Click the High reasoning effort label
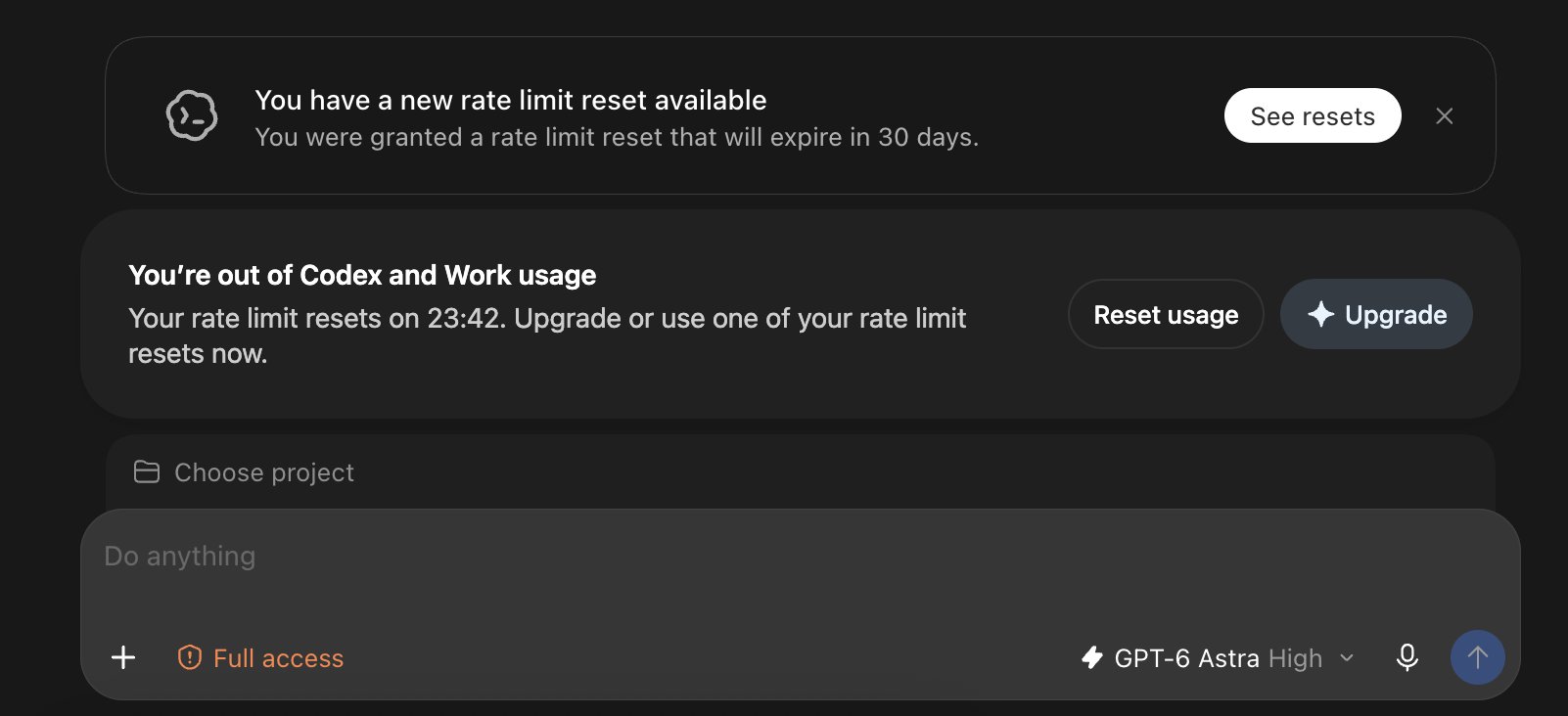 1295,658
